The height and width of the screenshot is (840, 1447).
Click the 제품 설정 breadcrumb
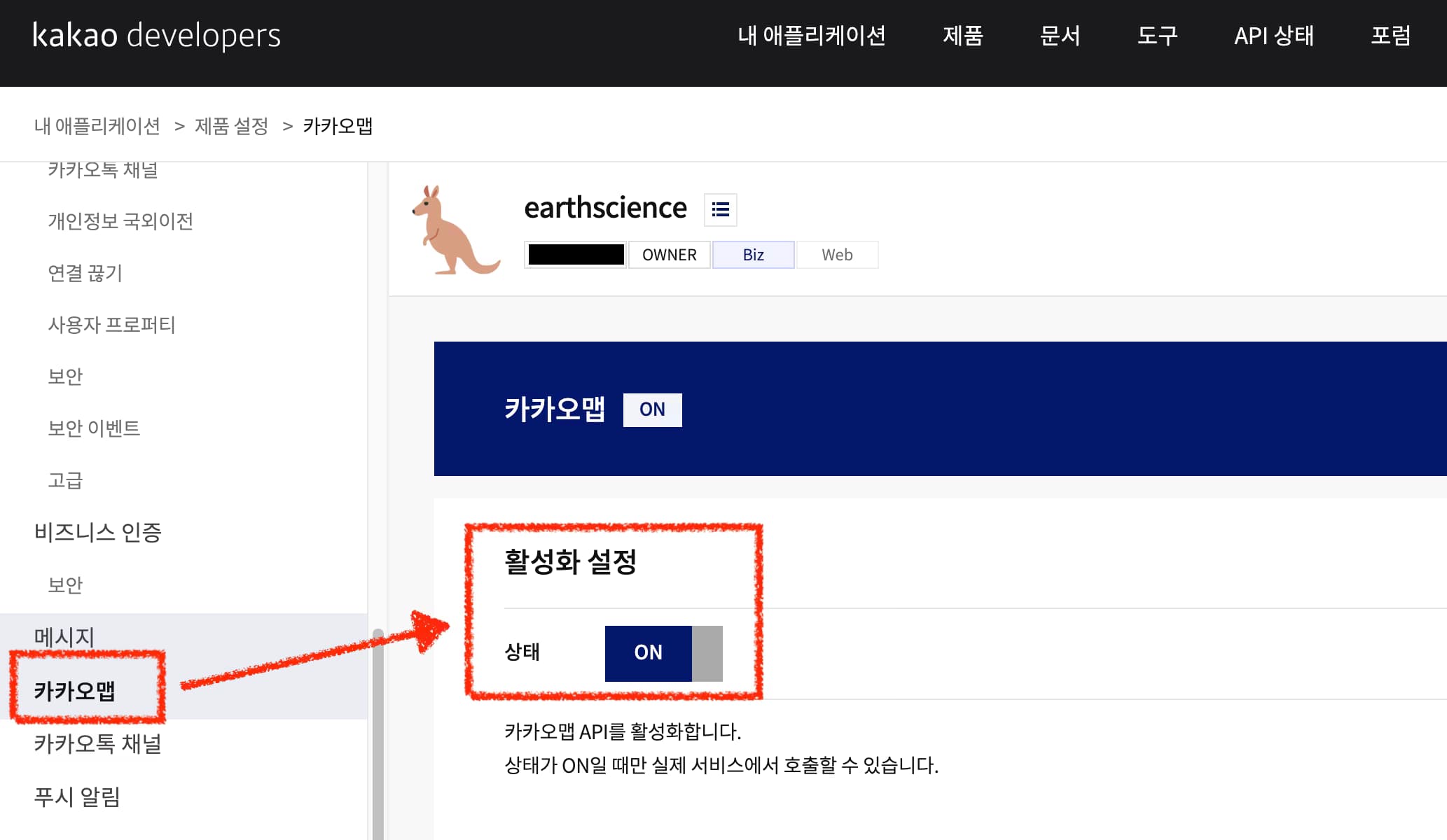coord(231,126)
